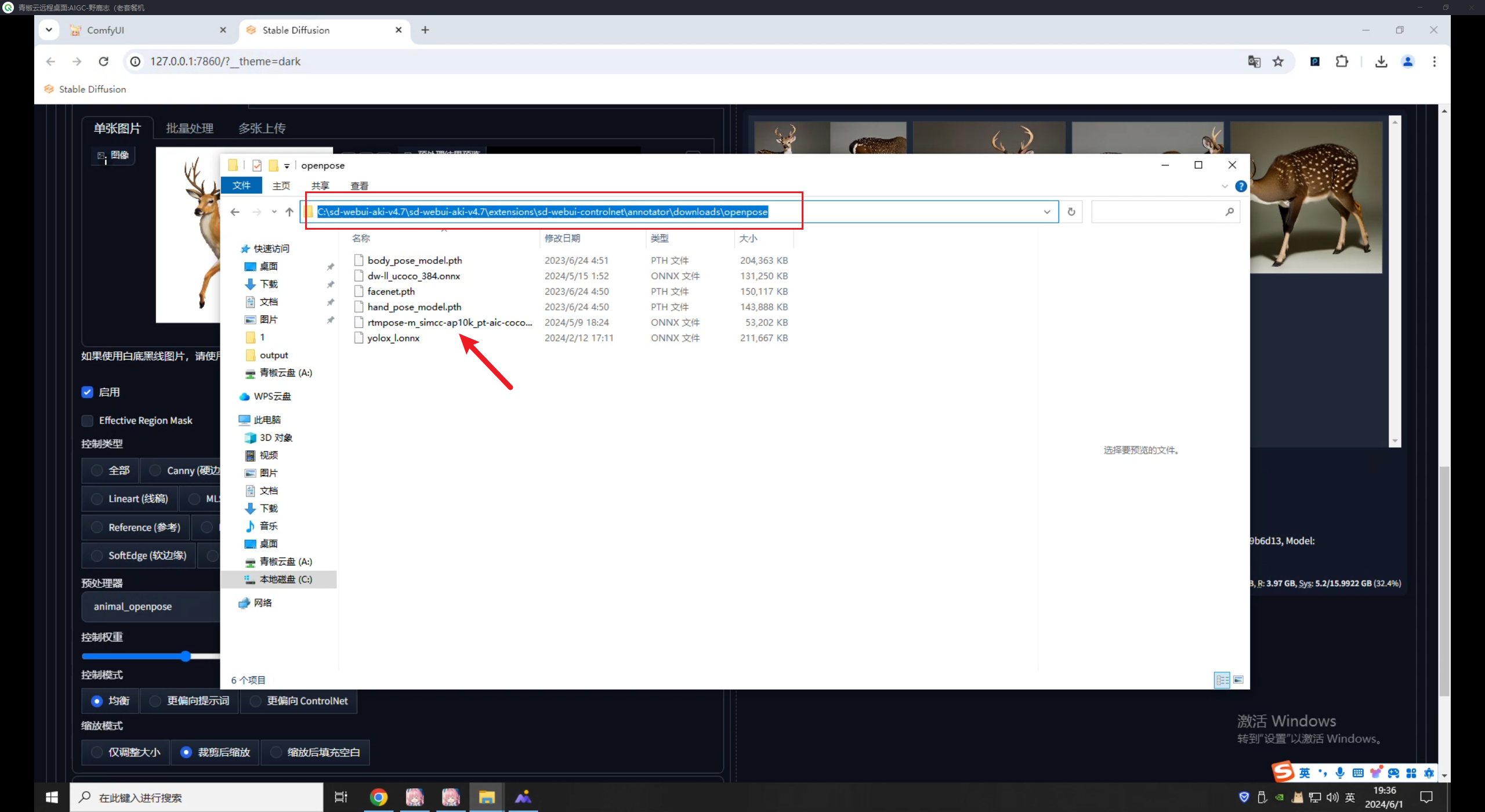Image resolution: width=1485 pixels, height=812 pixels.
Task: Select 本地磁盘 (C:) in the tree
Action: 278,579
